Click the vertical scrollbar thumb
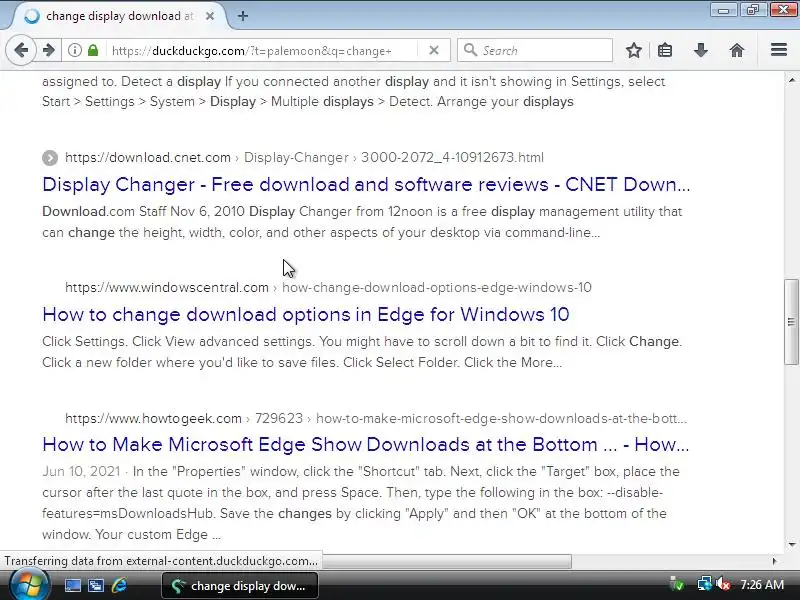 791,321
